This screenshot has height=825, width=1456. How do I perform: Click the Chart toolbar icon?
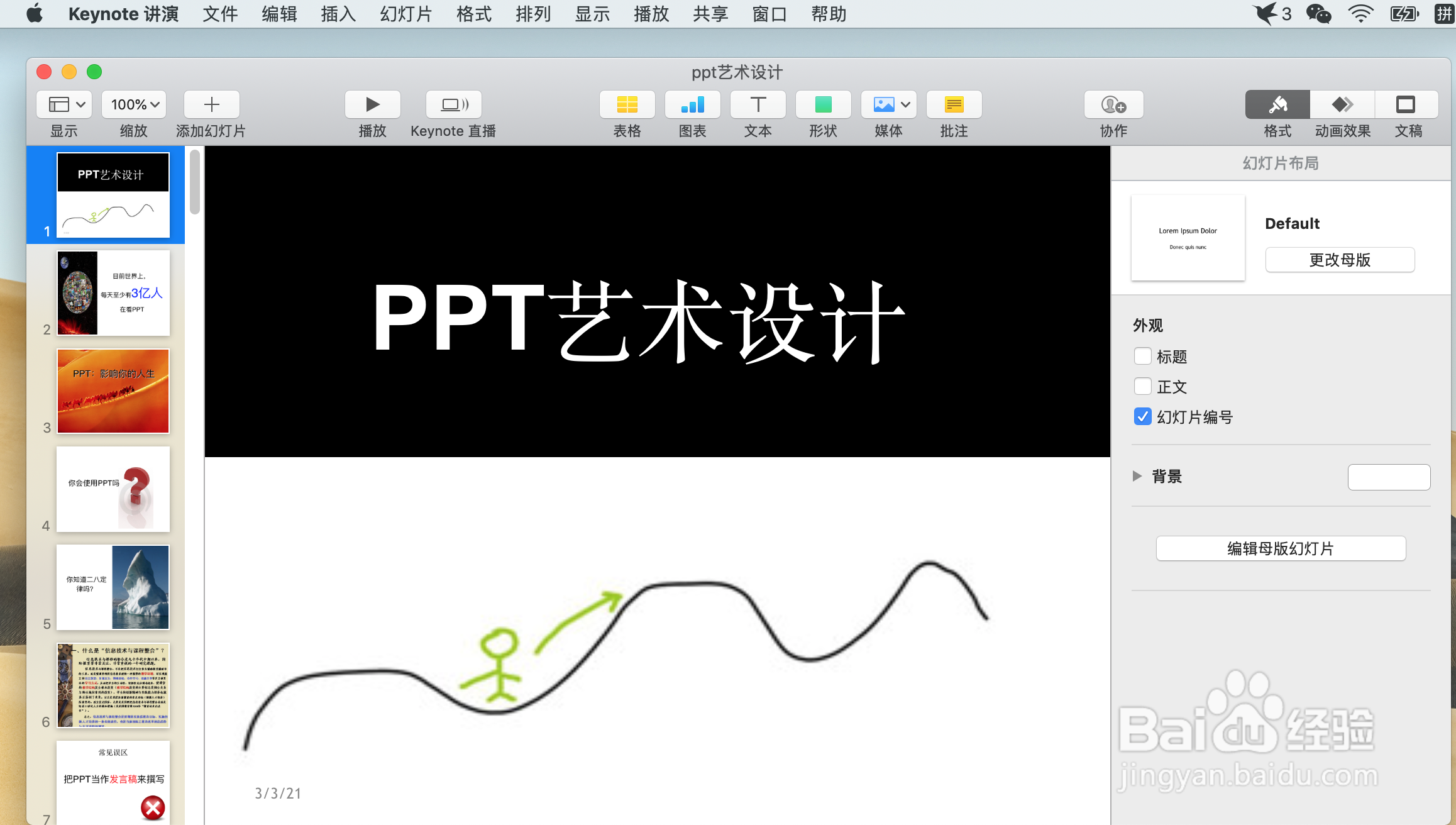(x=692, y=104)
